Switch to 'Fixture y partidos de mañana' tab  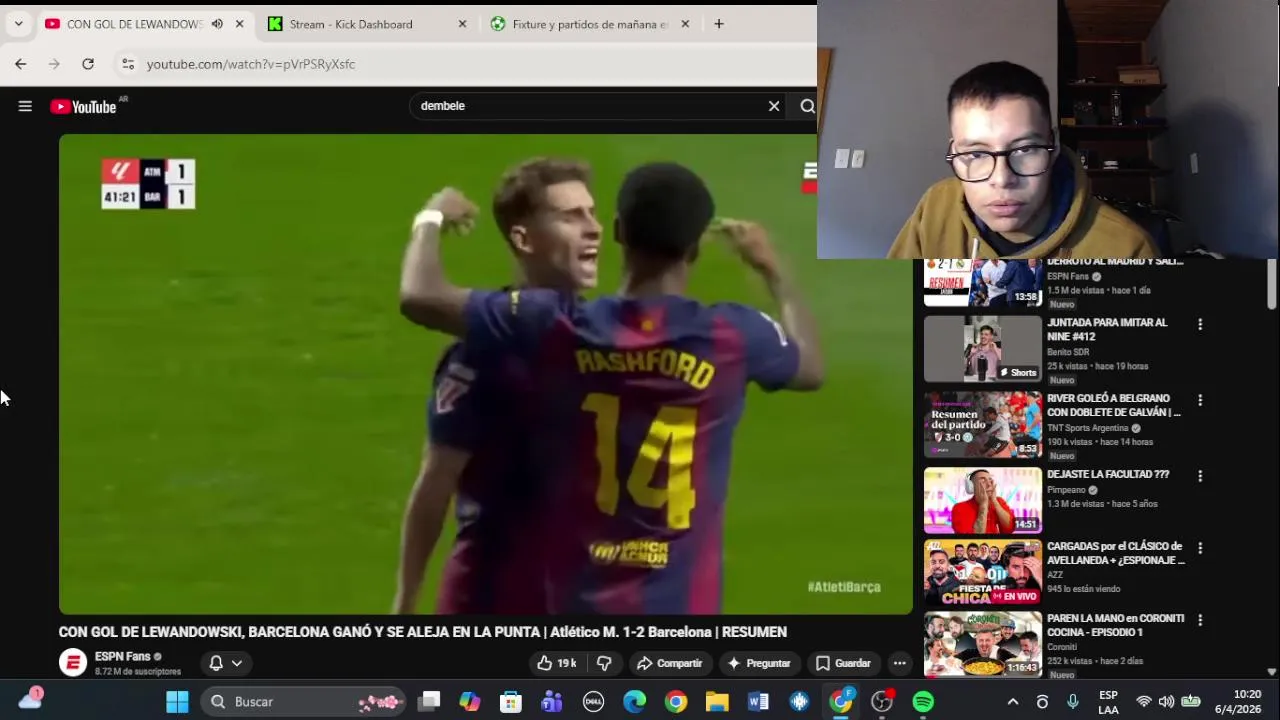(590, 24)
